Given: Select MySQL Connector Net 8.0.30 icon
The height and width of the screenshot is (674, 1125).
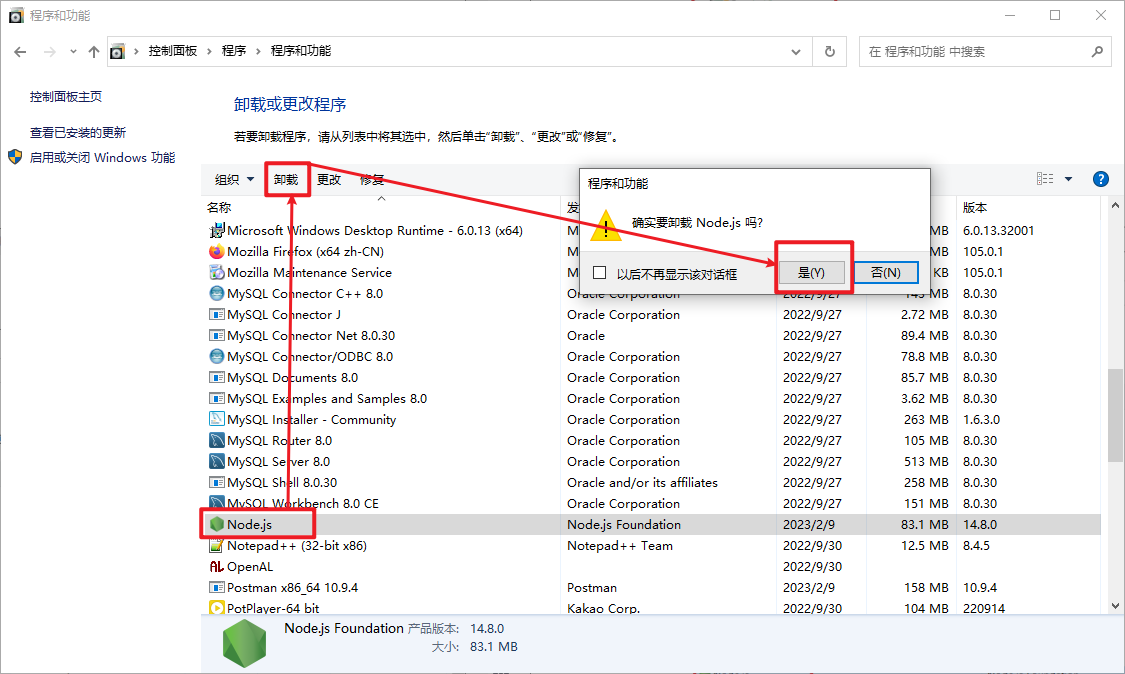Looking at the screenshot, I should pos(216,335).
